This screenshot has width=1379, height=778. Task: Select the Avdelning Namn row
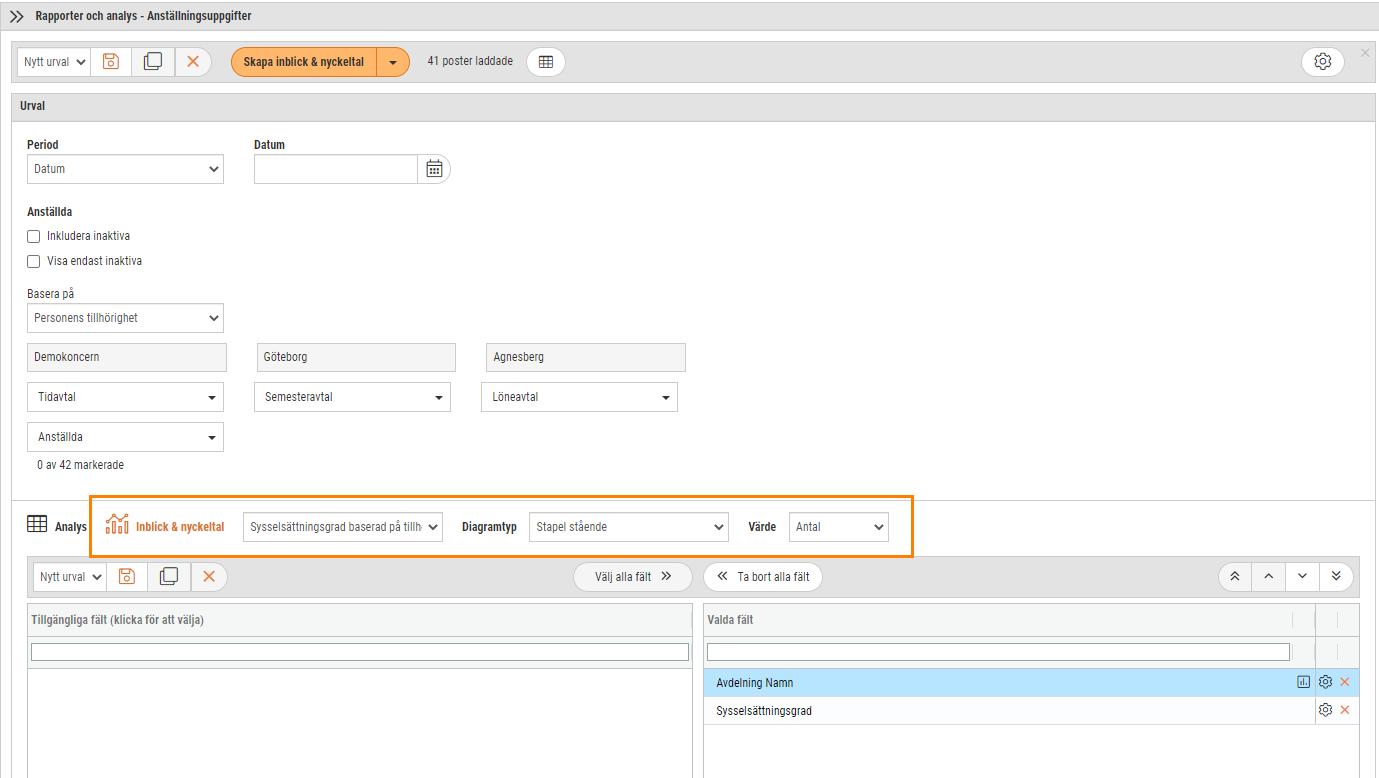tap(1031, 682)
